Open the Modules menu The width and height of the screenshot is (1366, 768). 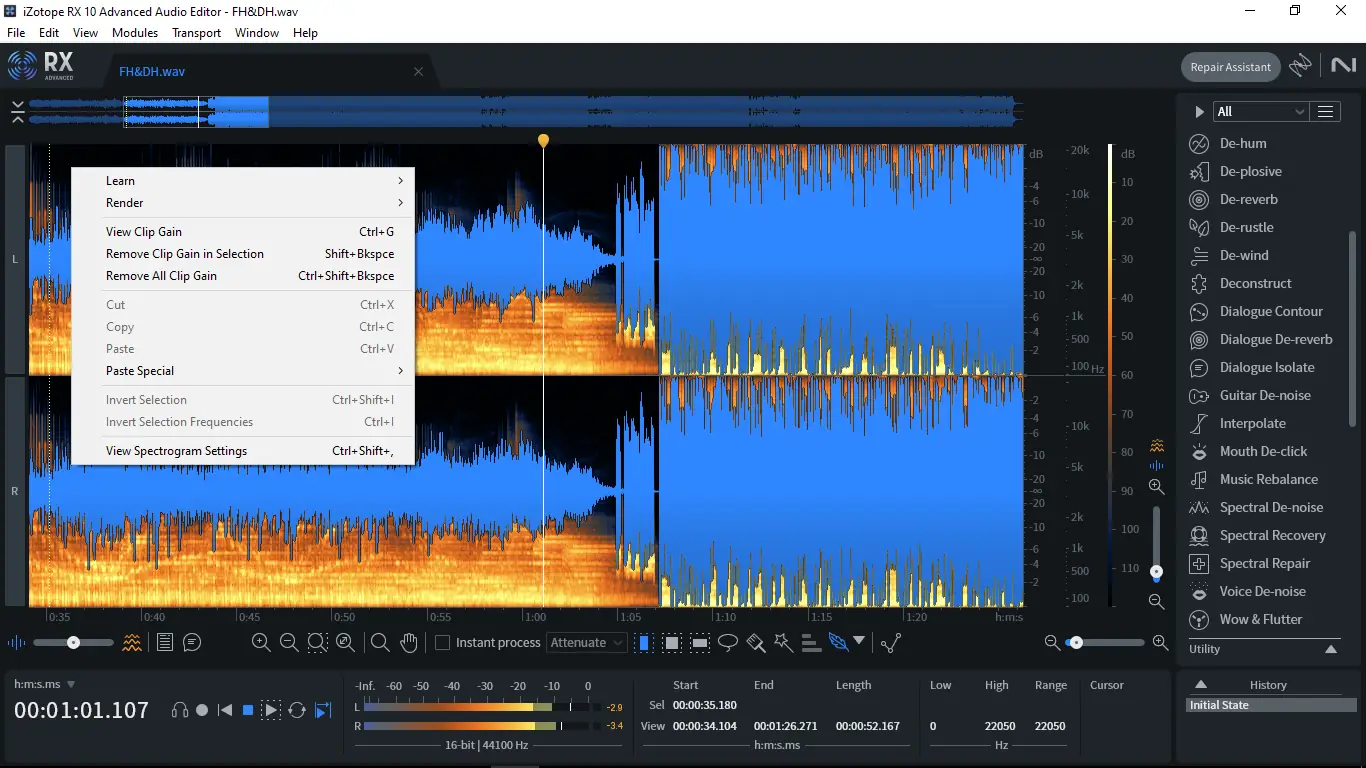point(135,32)
